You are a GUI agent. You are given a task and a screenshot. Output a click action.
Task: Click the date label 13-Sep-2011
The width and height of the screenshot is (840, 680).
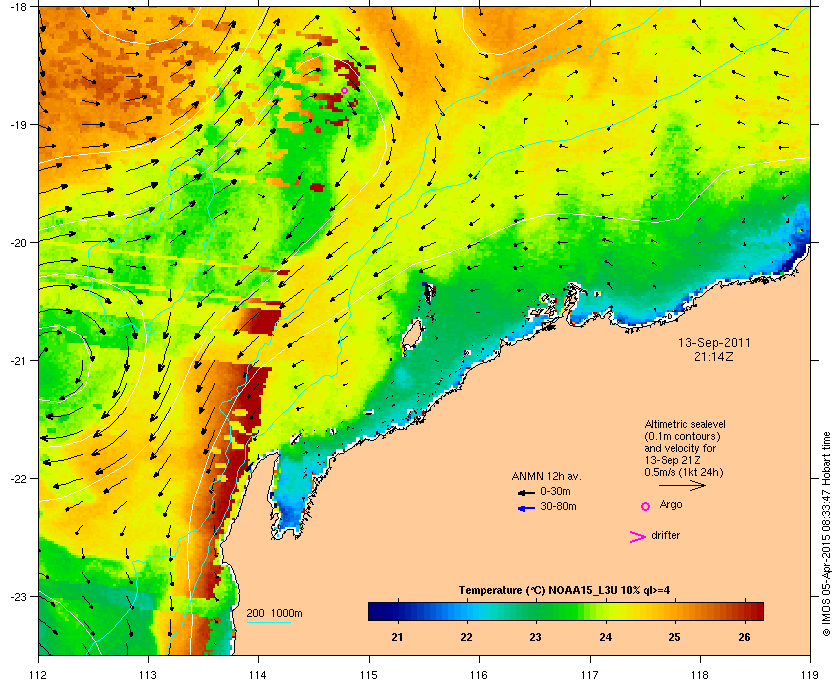coord(714,343)
